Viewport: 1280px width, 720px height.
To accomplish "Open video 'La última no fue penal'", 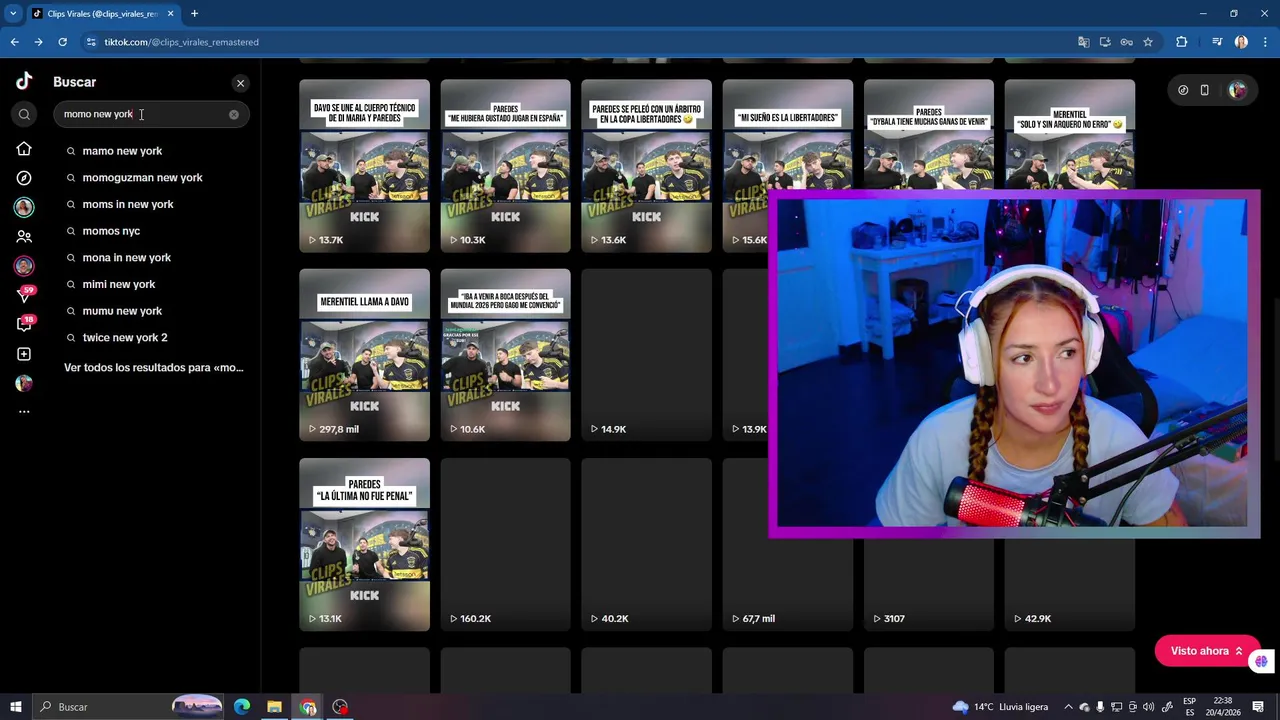I will pyautogui.click(x=364, y=545).
